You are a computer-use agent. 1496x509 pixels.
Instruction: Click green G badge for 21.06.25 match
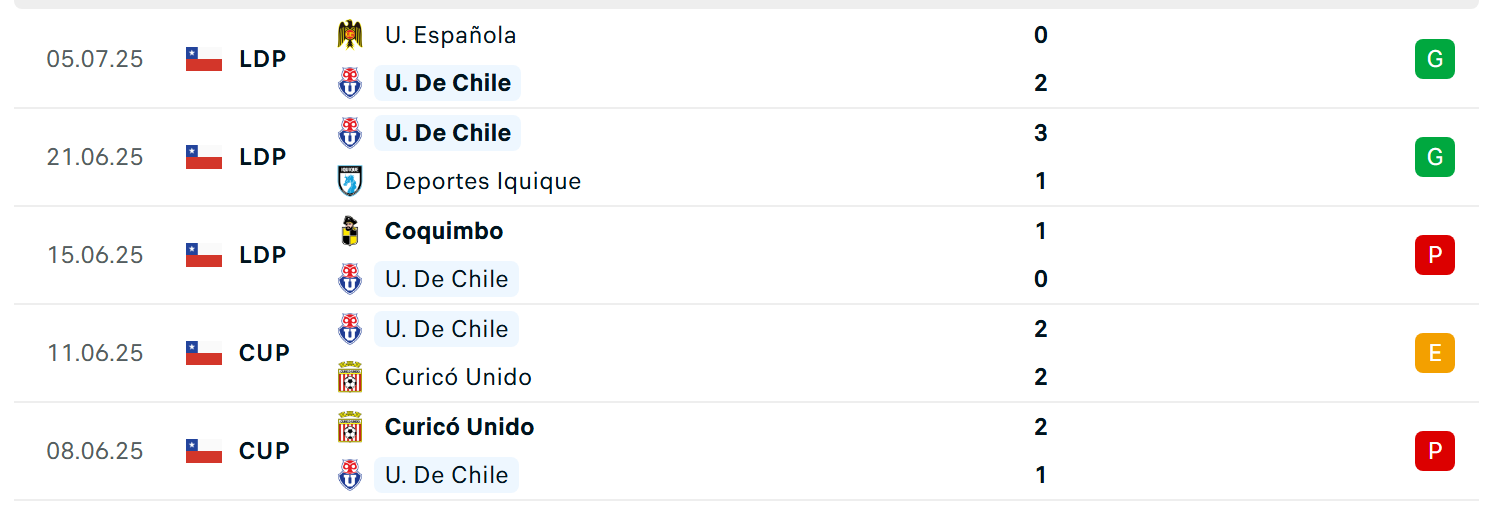[x=1434, y=157]
